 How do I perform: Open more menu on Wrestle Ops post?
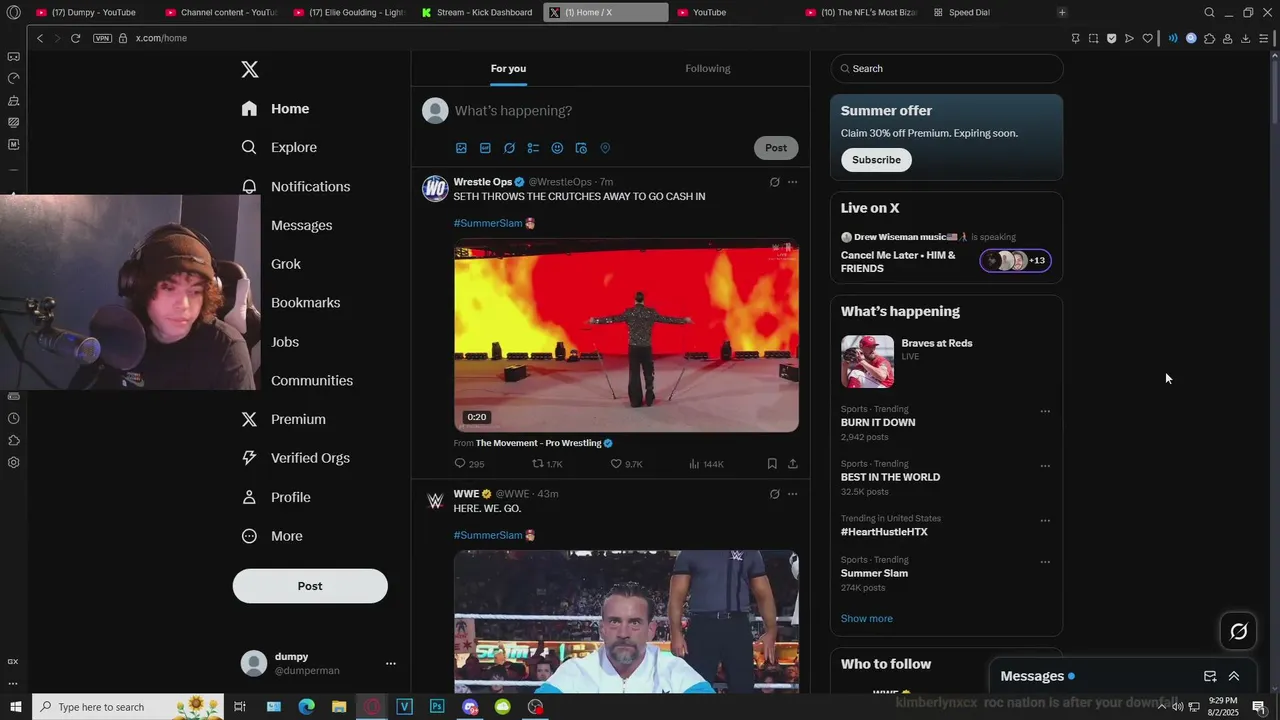[x=793, y=182]
